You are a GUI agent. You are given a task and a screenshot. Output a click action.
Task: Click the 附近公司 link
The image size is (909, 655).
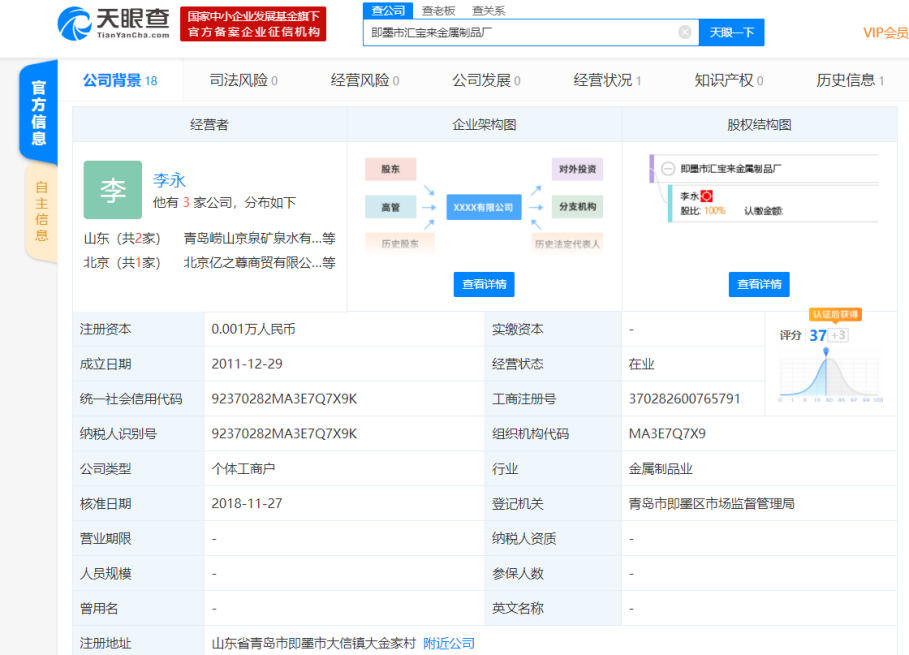coord(449,643)
